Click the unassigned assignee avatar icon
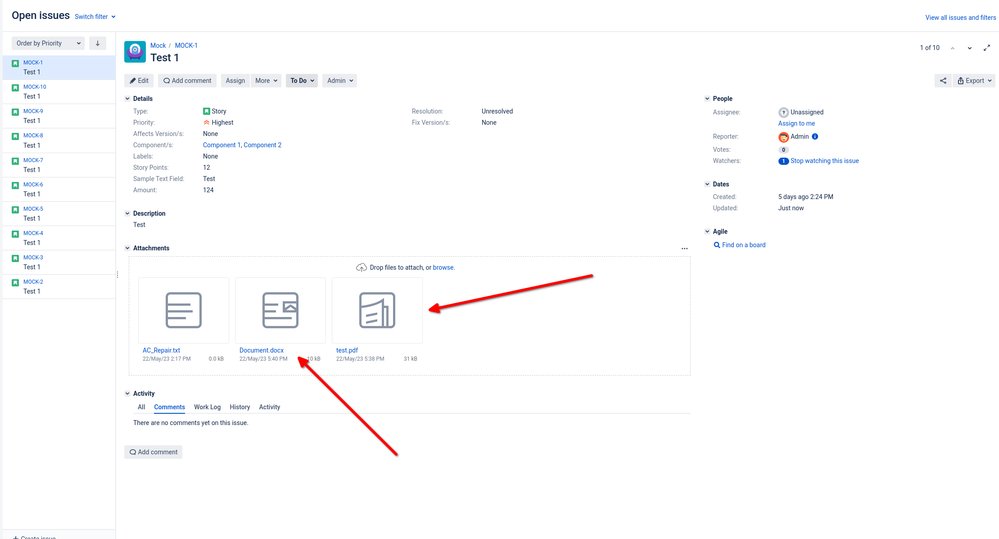999x539 pixels. (x=784, y=112)
